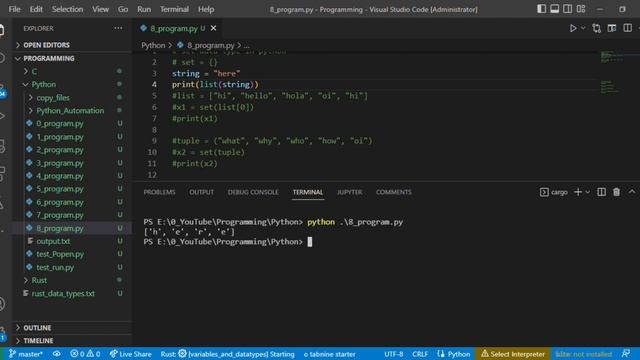Toggle secondary side bar layout icon
The width and height of the screenshot is (640, 360).
(567, 9)
